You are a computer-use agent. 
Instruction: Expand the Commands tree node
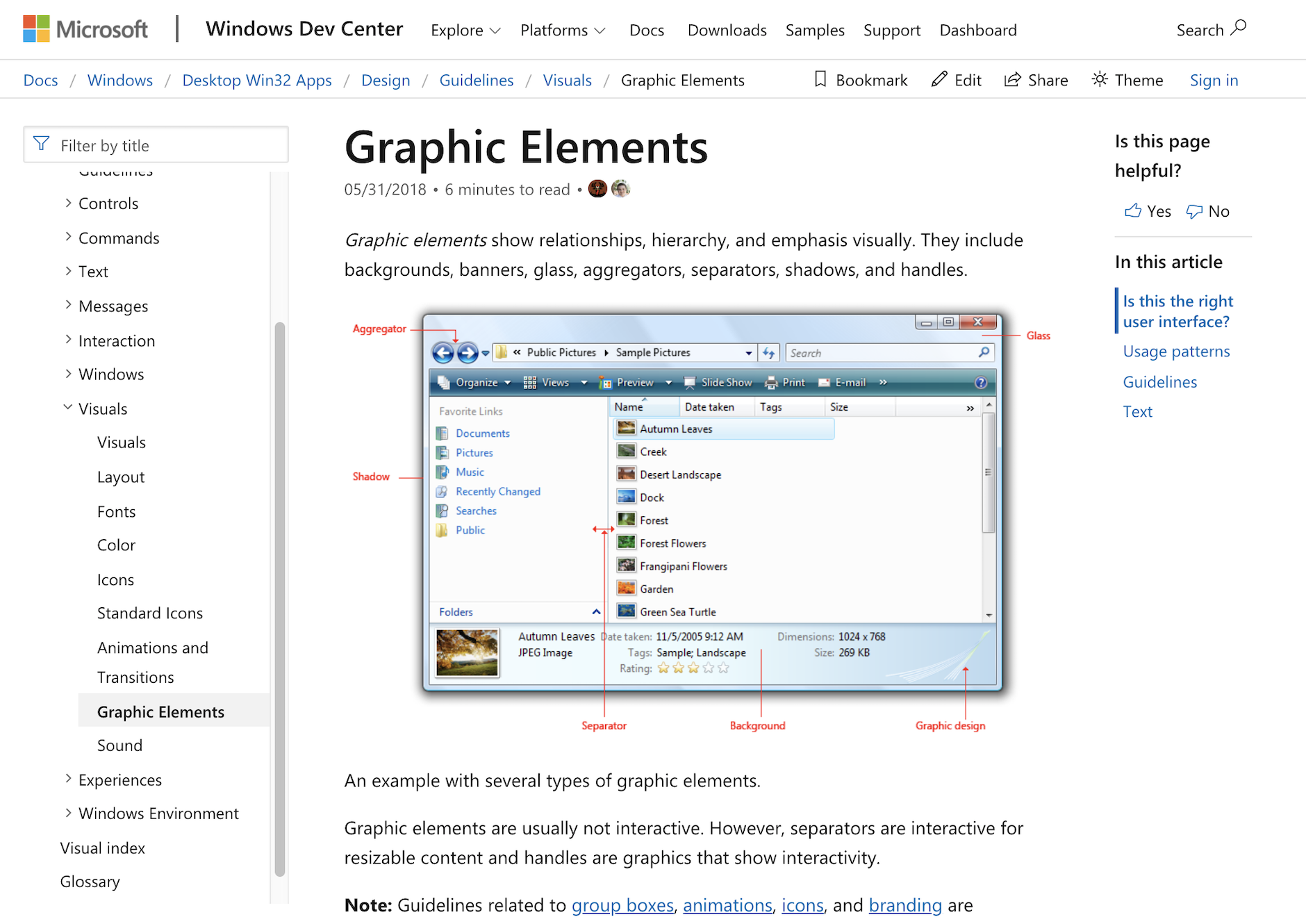[x=68, y=237]
